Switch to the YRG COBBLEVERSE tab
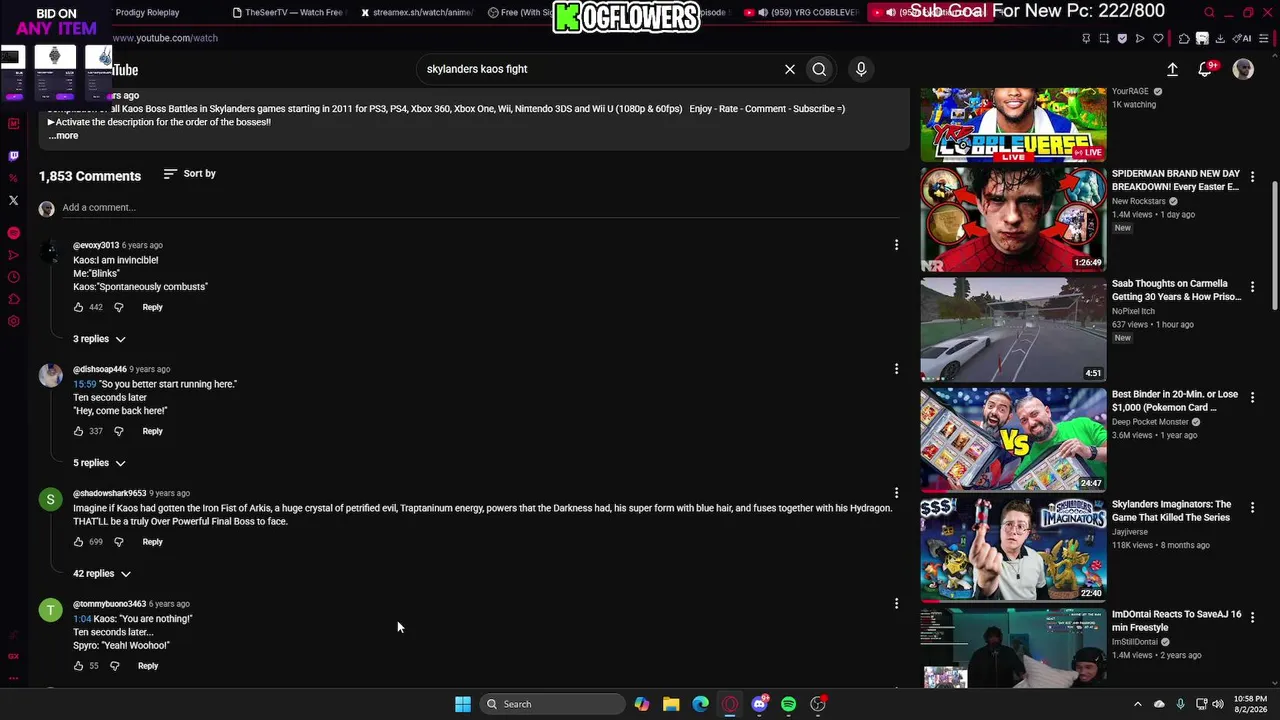 coord(801,12)
